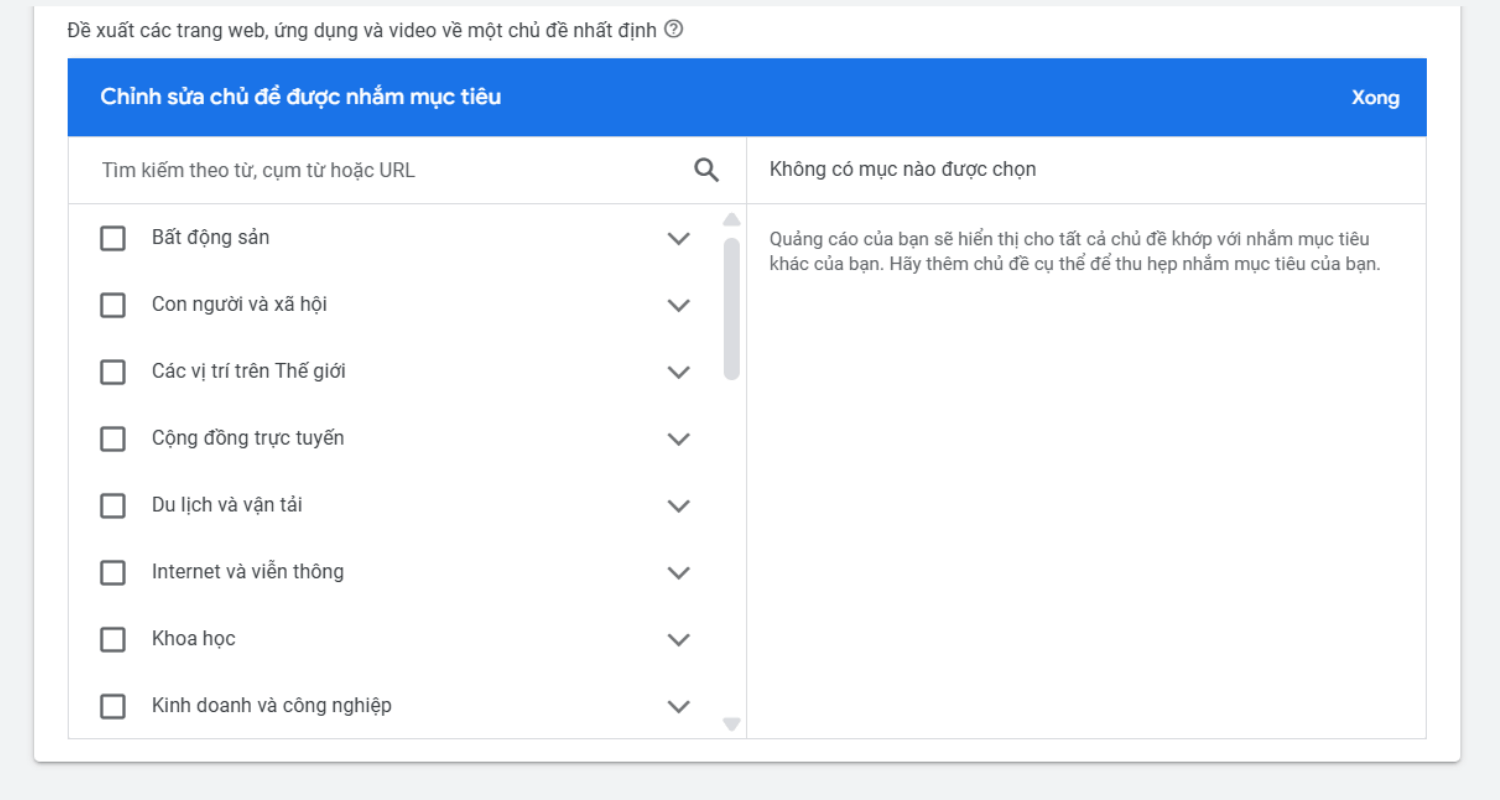Focus the topic search input field

(390, 170)
